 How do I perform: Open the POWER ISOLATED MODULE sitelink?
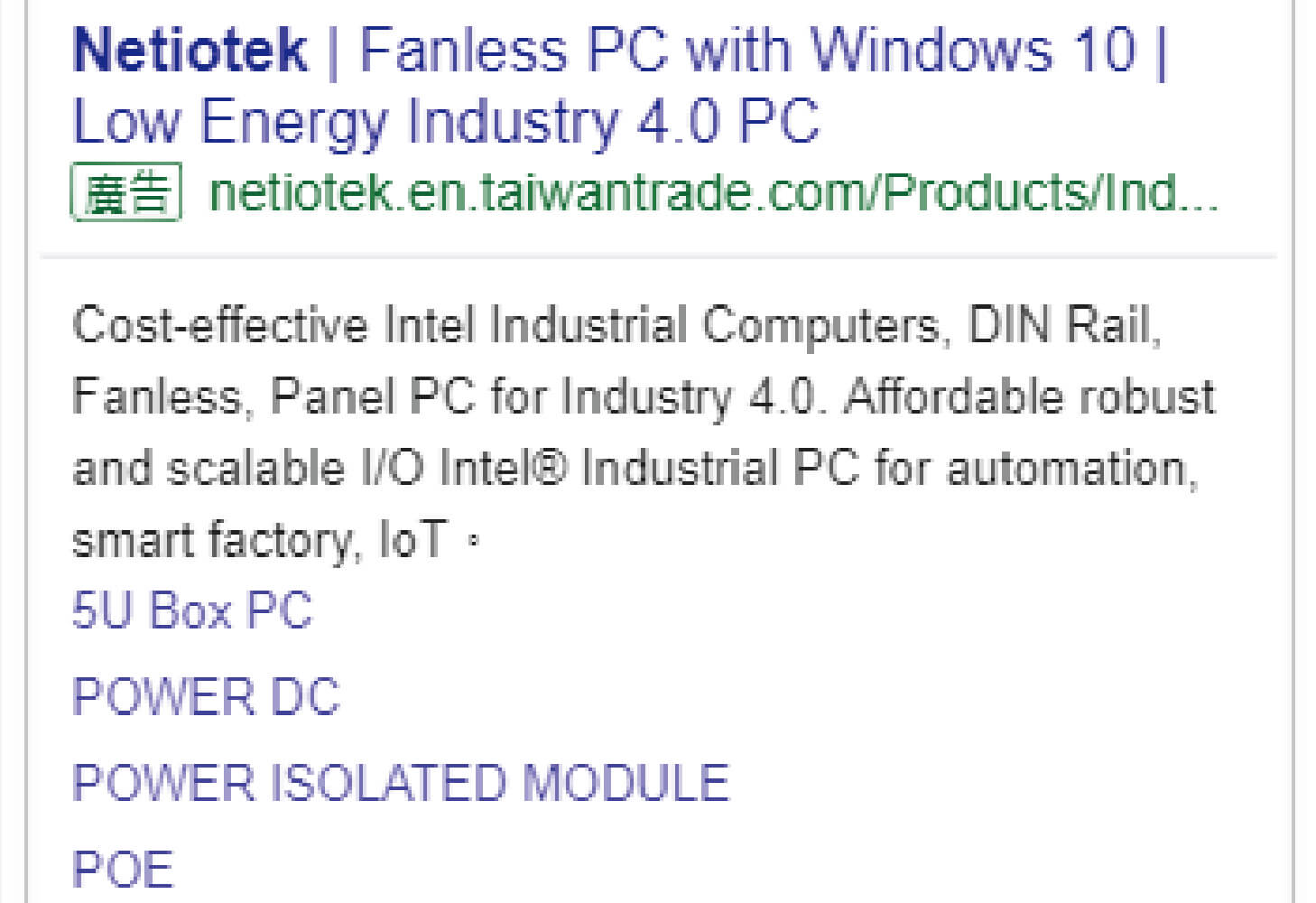point(401,783)
